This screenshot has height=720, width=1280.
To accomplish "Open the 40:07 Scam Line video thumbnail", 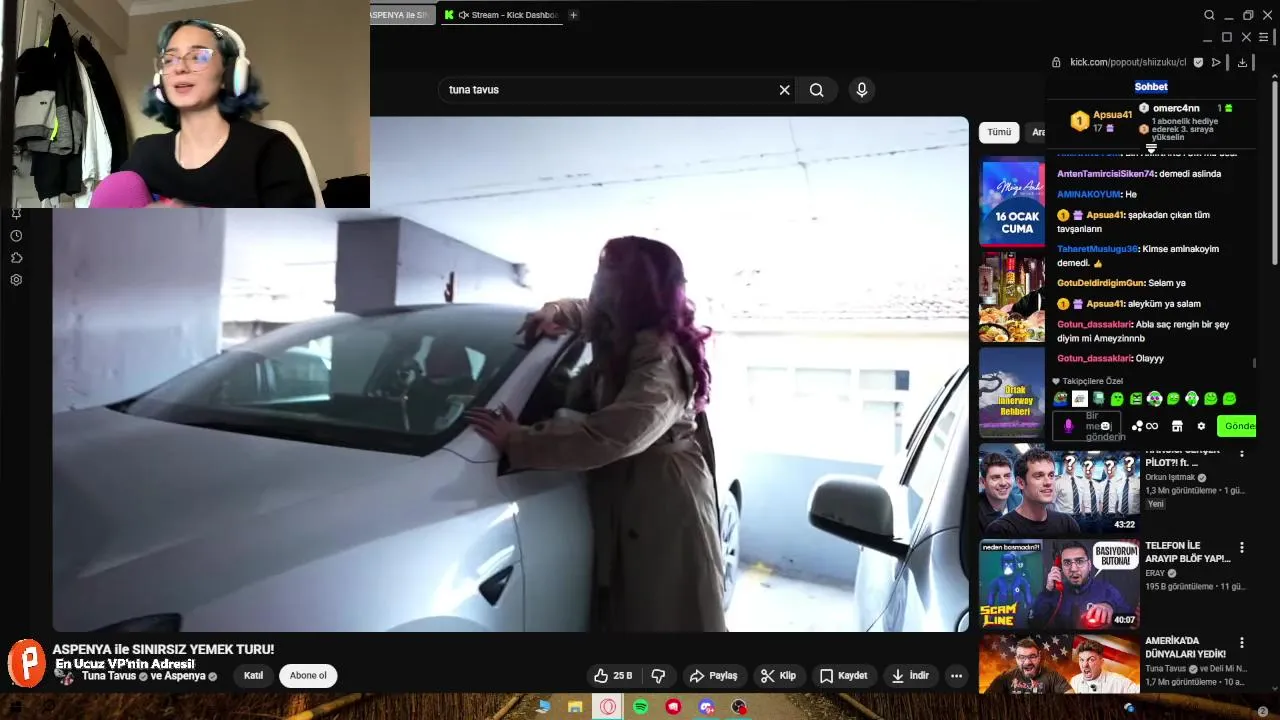I will pyautogui.click(x=1059, y=584).
